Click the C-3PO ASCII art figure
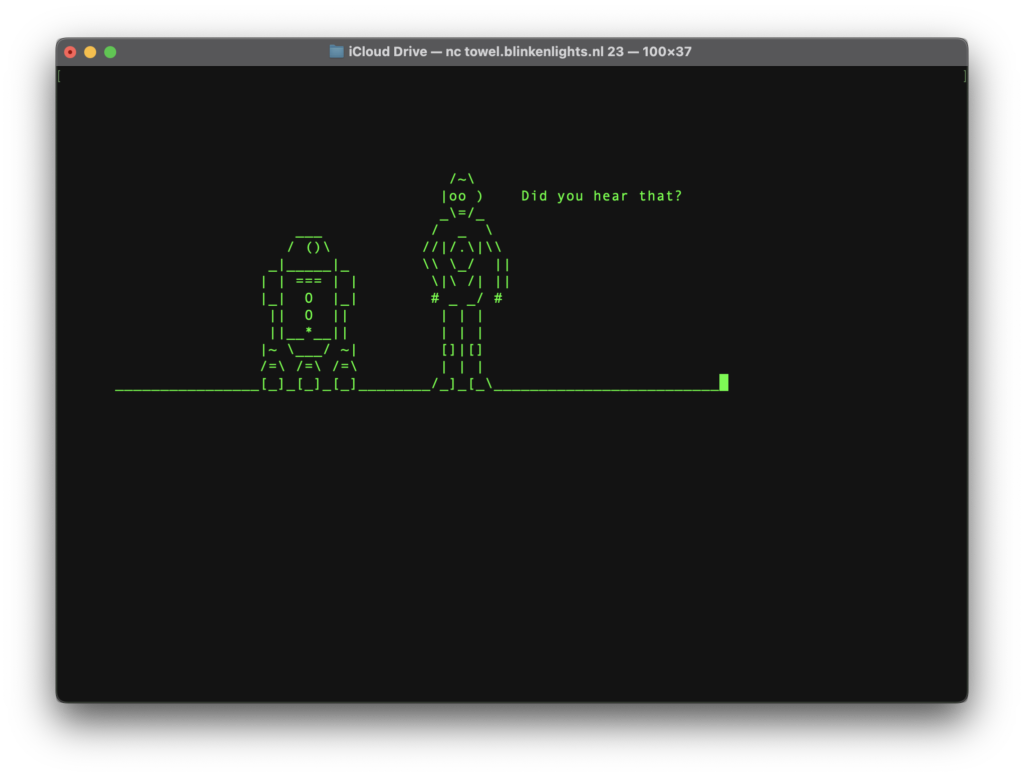This screenshot has width=1024, height=777. tap(465, 281)
